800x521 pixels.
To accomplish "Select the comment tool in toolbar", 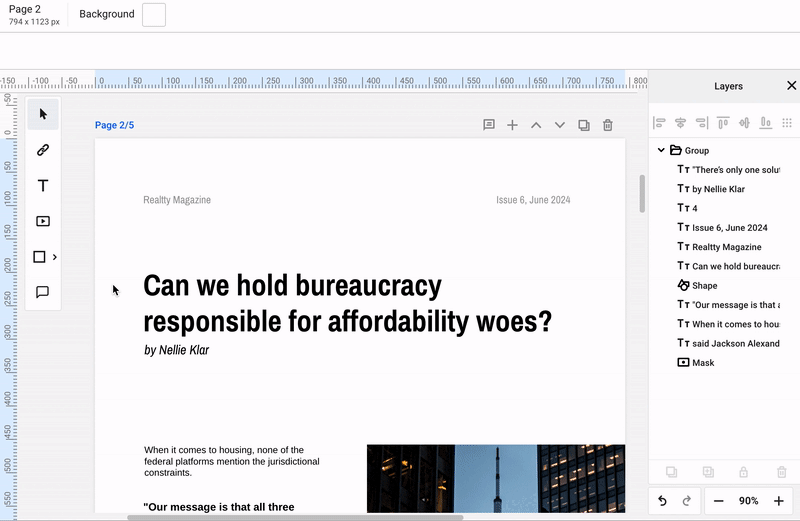I will (x=43, y=292).
